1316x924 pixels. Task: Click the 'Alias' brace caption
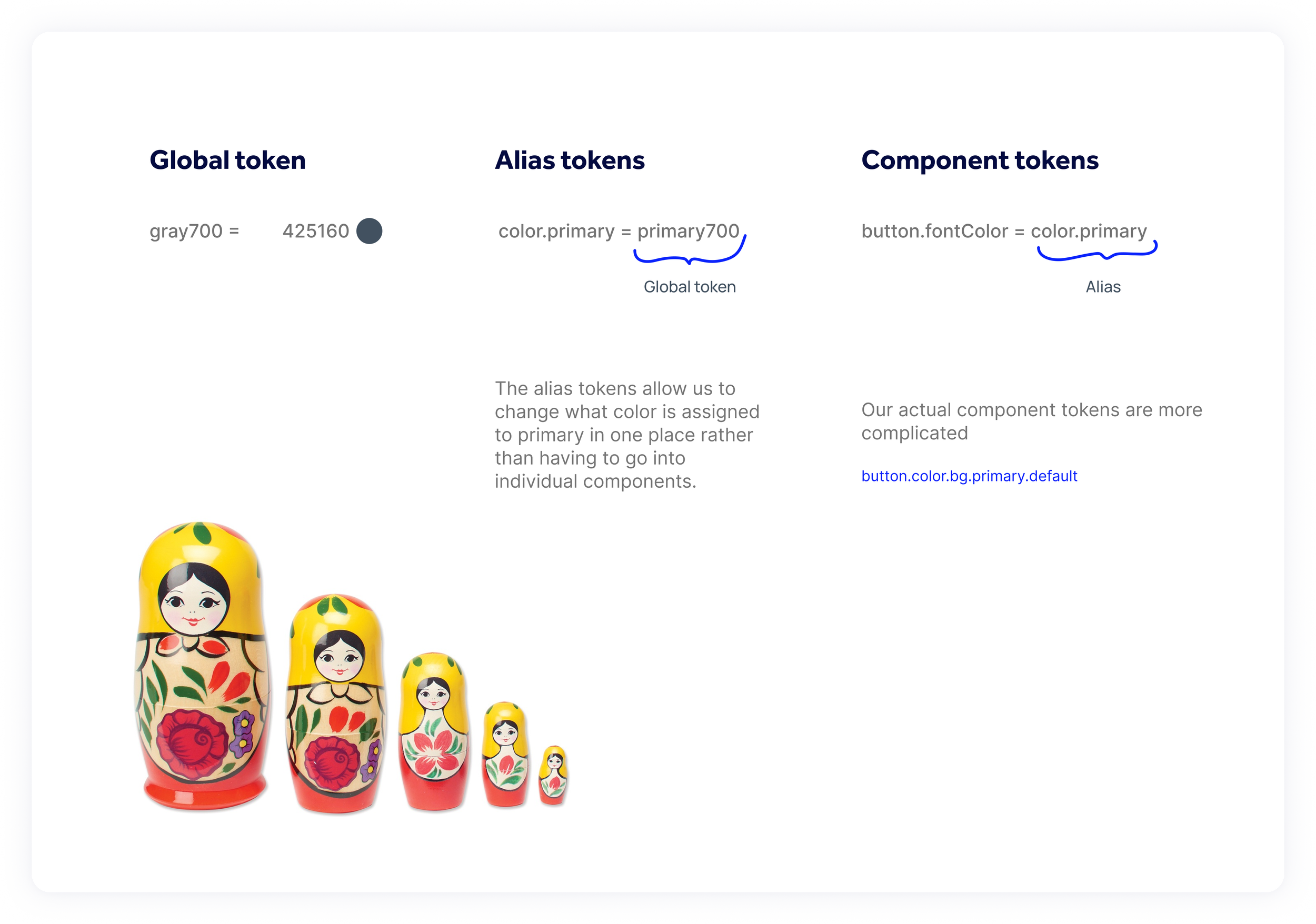tap(1103, 287)
